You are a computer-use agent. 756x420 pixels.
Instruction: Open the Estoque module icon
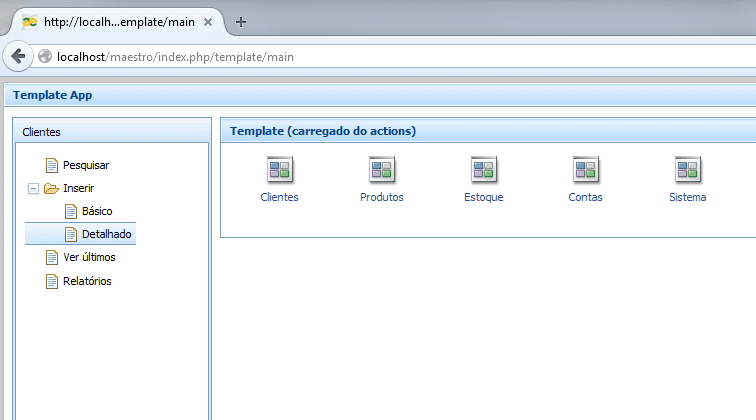[484, 169]
